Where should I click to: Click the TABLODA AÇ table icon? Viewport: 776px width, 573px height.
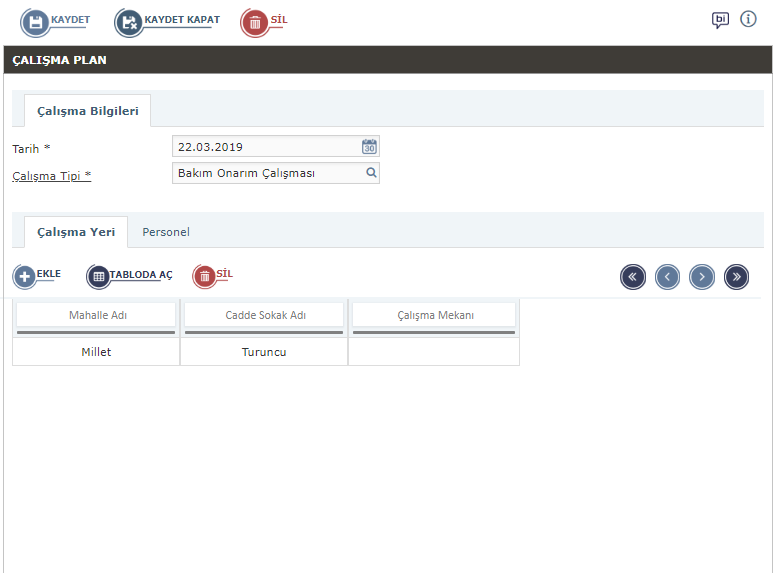coord(99,277)
